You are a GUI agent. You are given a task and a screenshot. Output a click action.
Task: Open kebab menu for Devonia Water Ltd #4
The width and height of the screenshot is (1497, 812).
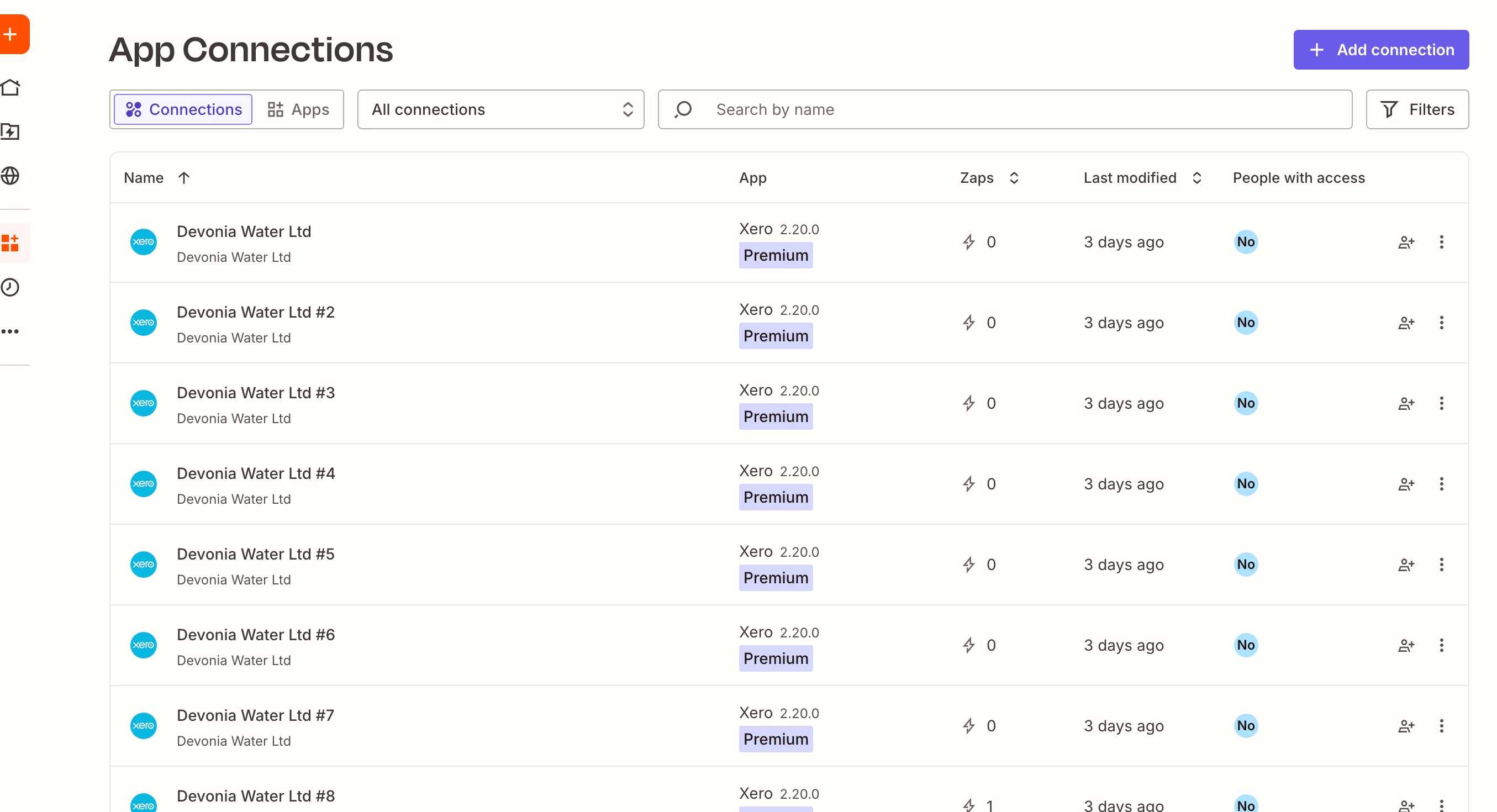point(1441,483)
